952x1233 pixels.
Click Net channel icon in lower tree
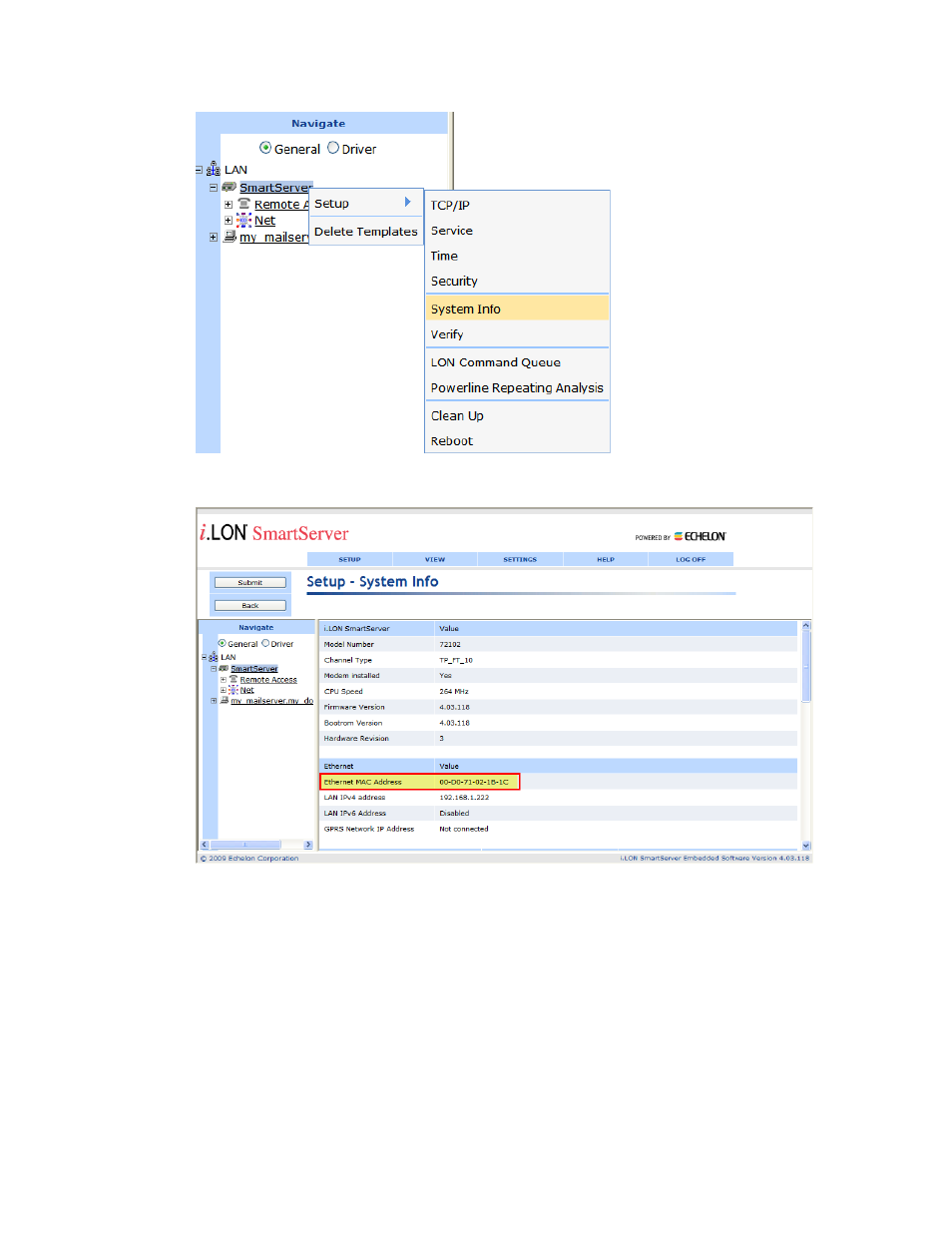pos(234,690)
